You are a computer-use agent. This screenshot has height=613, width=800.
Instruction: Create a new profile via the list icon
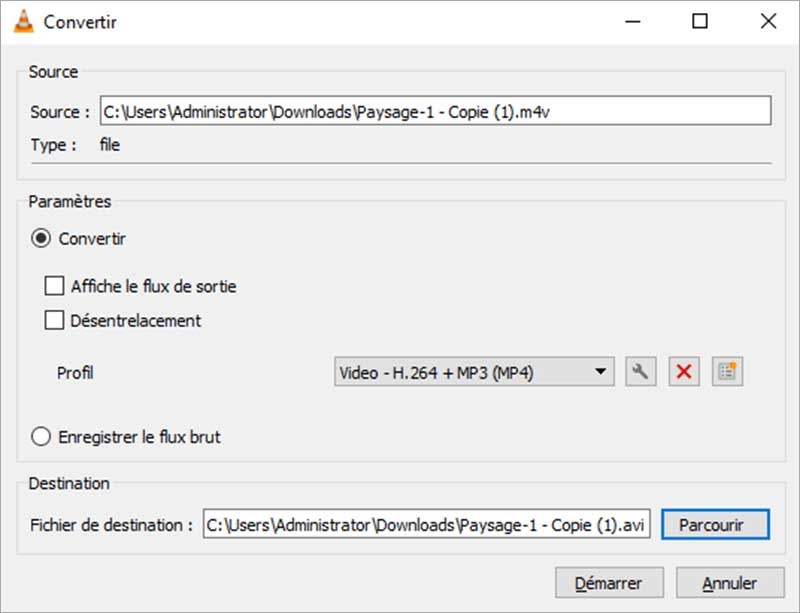pos(725,371)
